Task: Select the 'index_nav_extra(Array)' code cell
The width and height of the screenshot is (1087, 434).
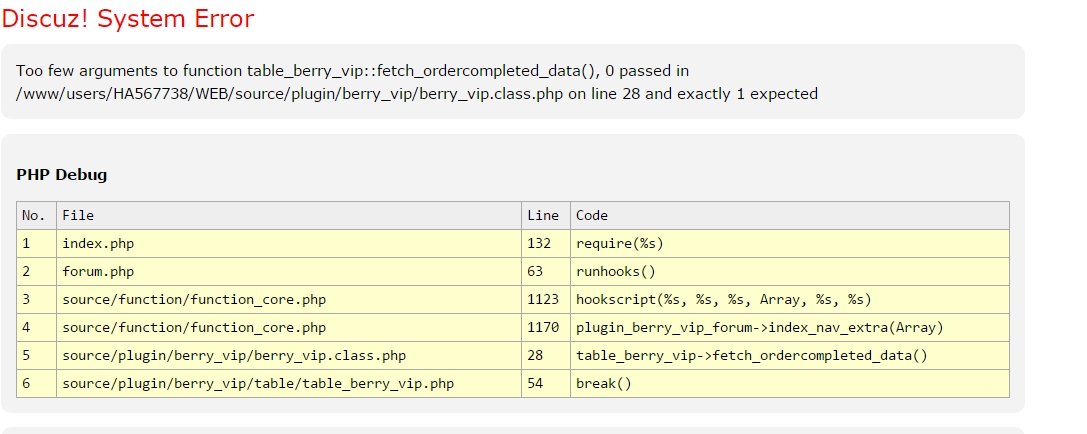Action: click(x=790, y=327)
